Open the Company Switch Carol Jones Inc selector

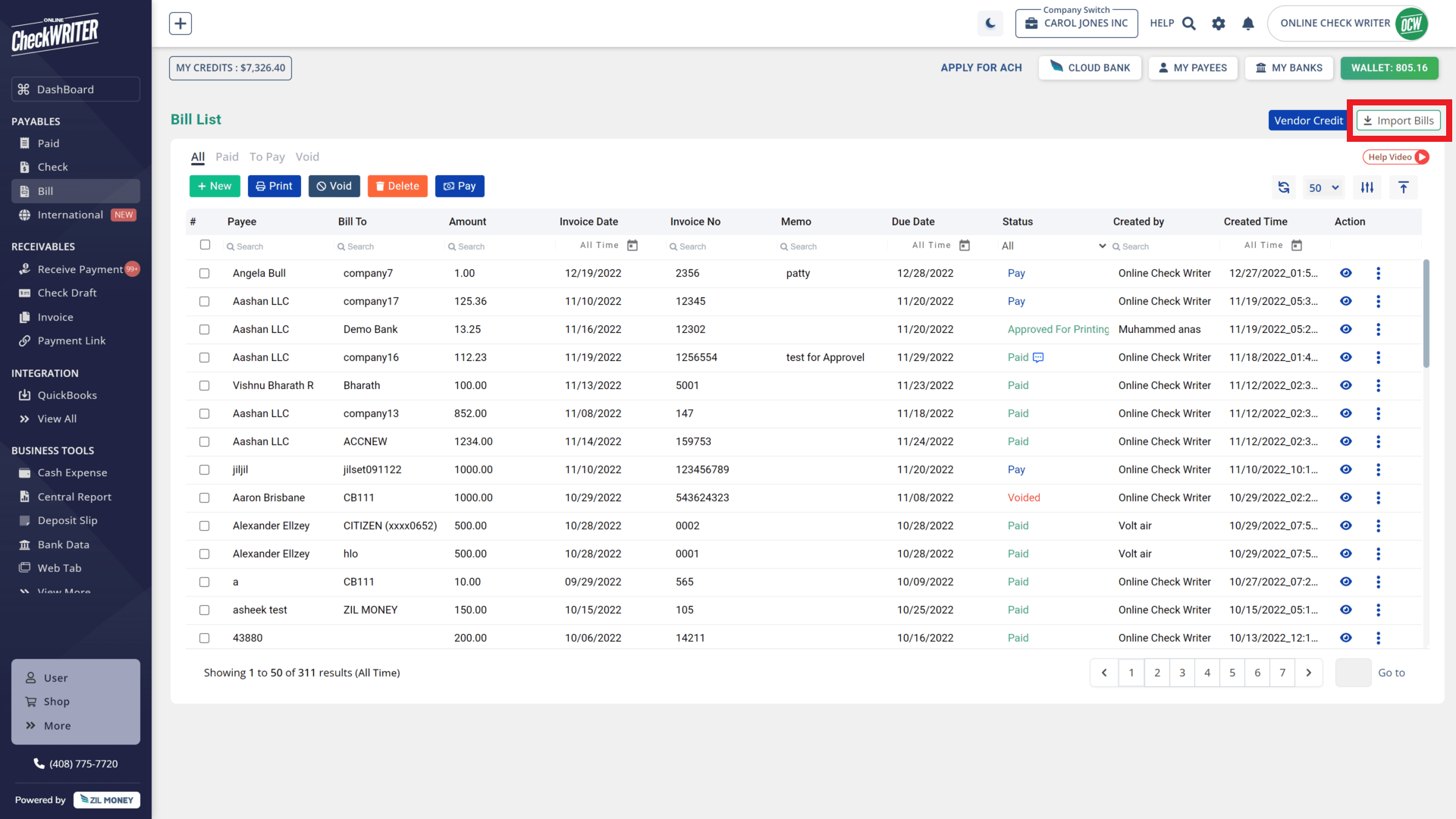pyautogui.click(x=1077, y=24)
